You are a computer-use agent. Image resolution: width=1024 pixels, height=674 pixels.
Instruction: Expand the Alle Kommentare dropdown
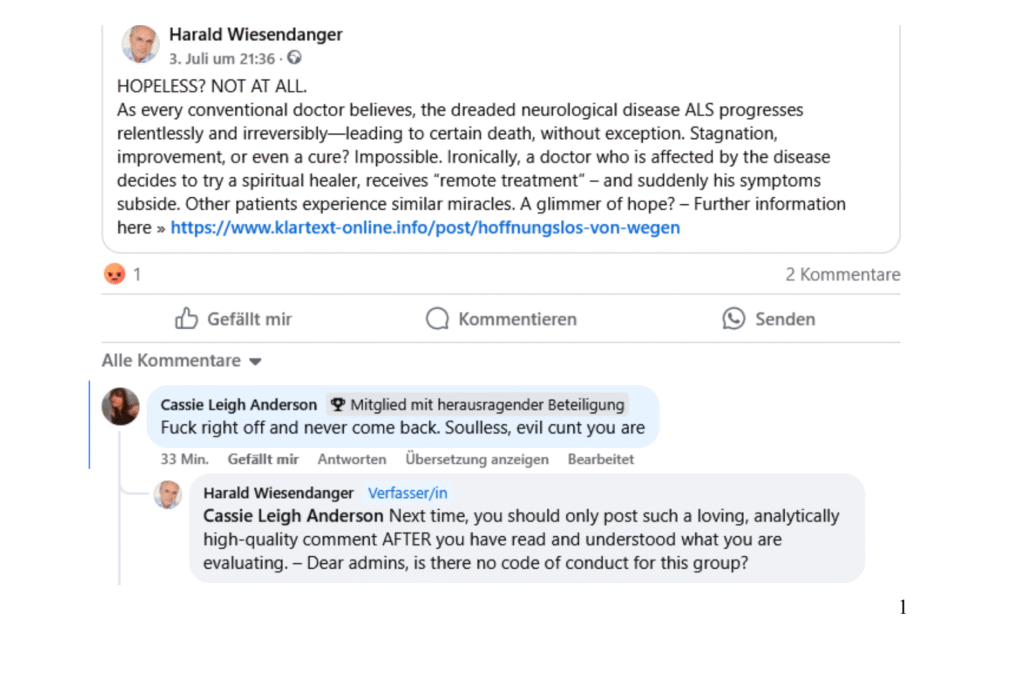point(182,361)
